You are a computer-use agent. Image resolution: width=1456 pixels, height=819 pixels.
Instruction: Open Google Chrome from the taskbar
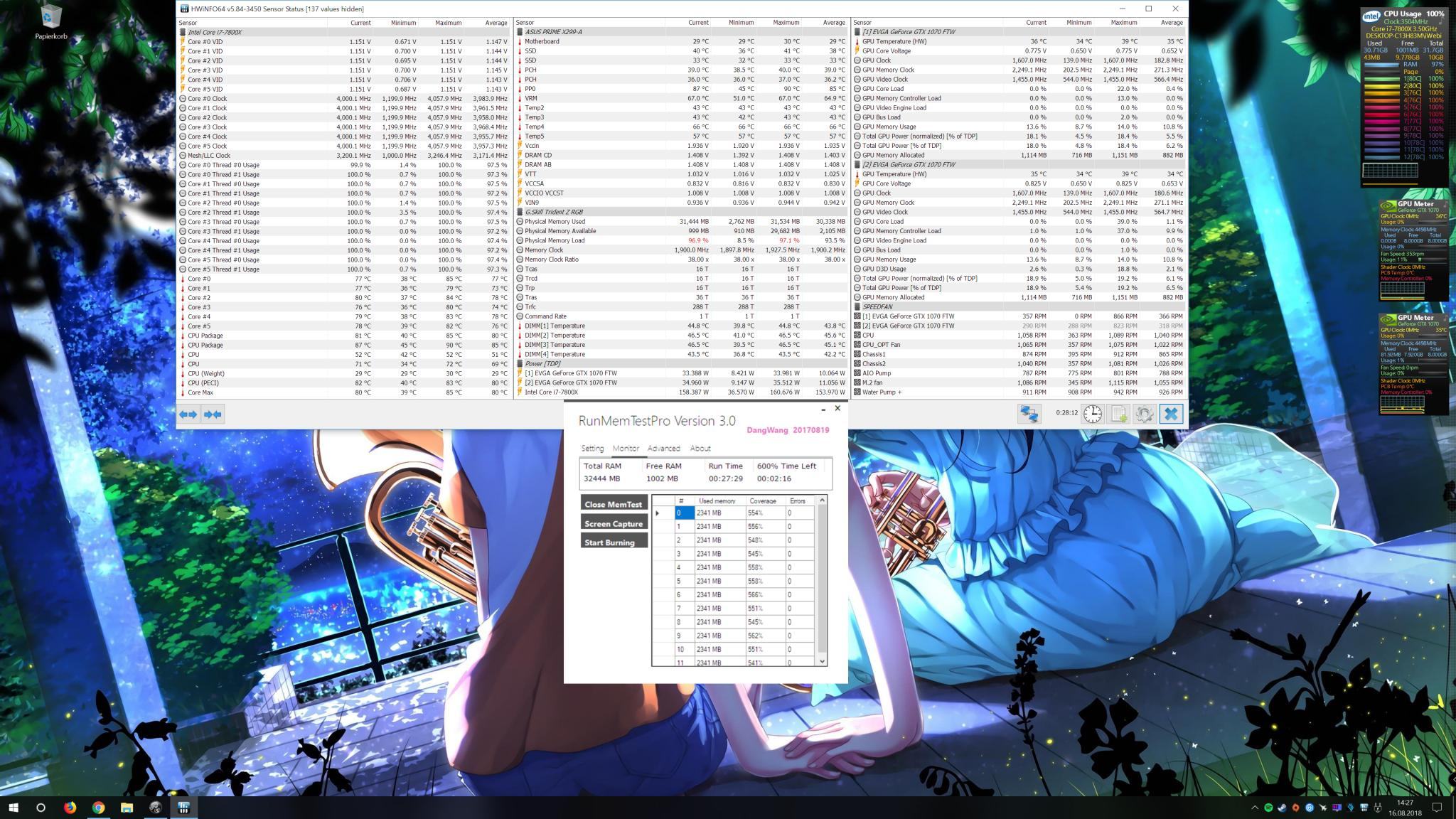tap(98, 807)
